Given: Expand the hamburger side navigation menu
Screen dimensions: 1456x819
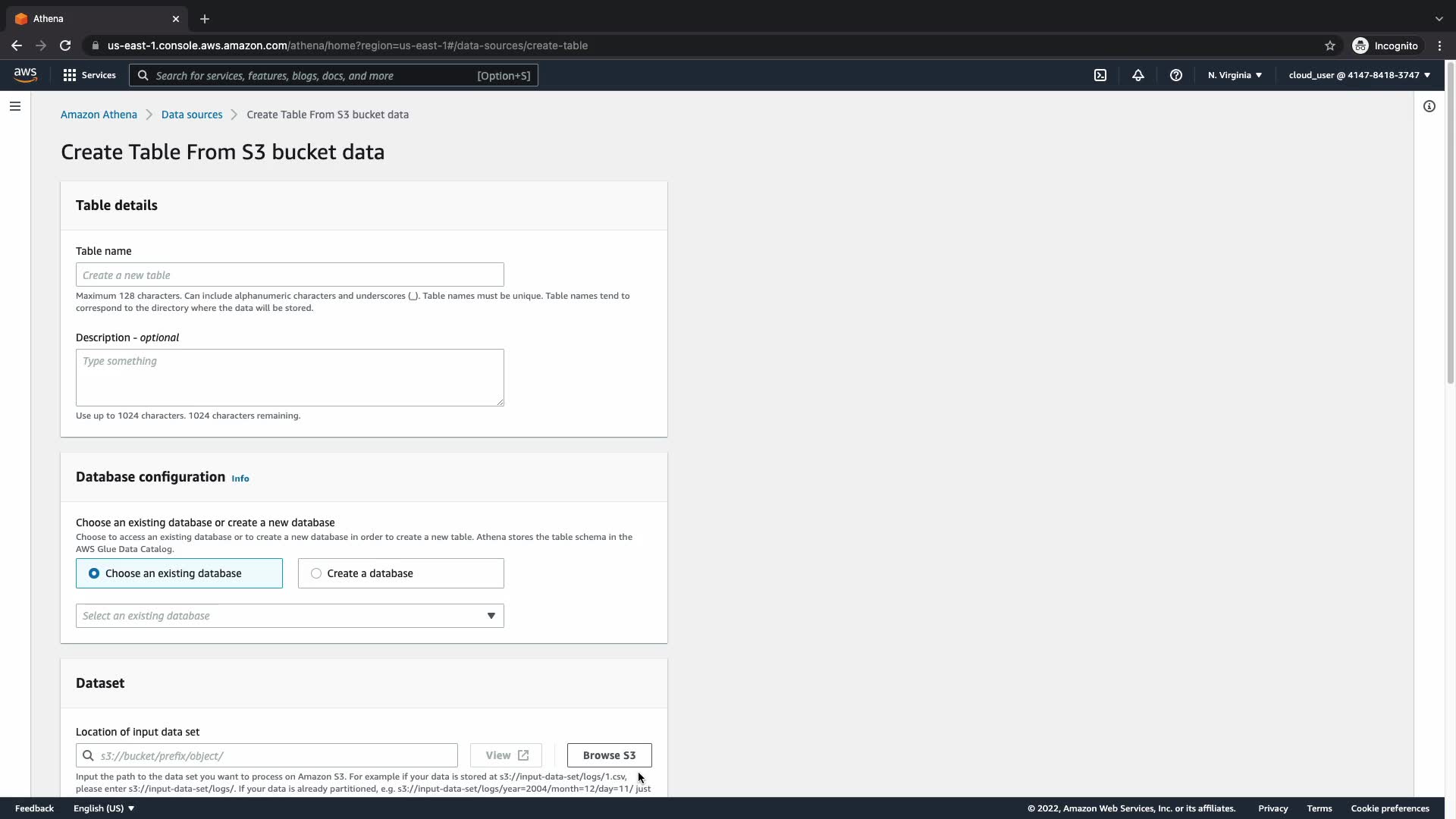Looking at the screenshot, I should (15, 106).
